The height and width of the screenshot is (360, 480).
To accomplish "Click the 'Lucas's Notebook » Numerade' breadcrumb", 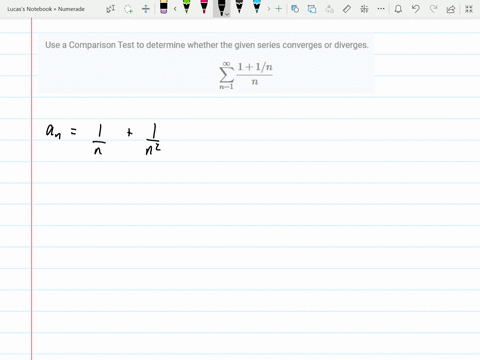I will [46, 9].
